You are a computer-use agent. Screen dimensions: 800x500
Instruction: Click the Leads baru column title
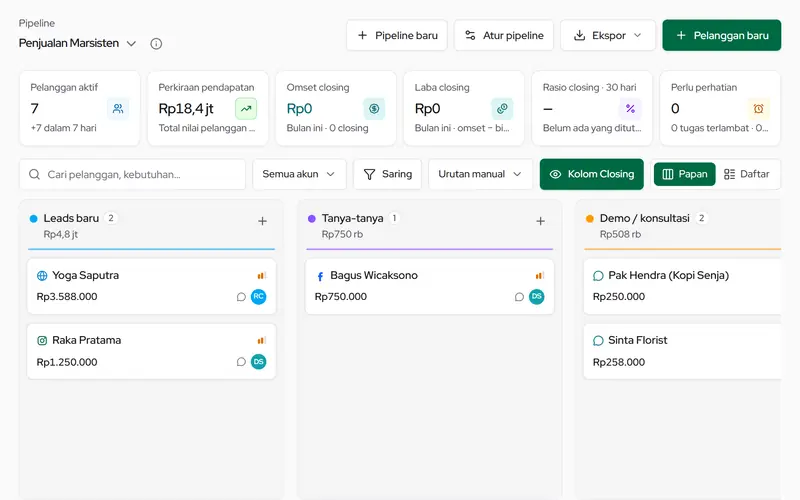71,218
